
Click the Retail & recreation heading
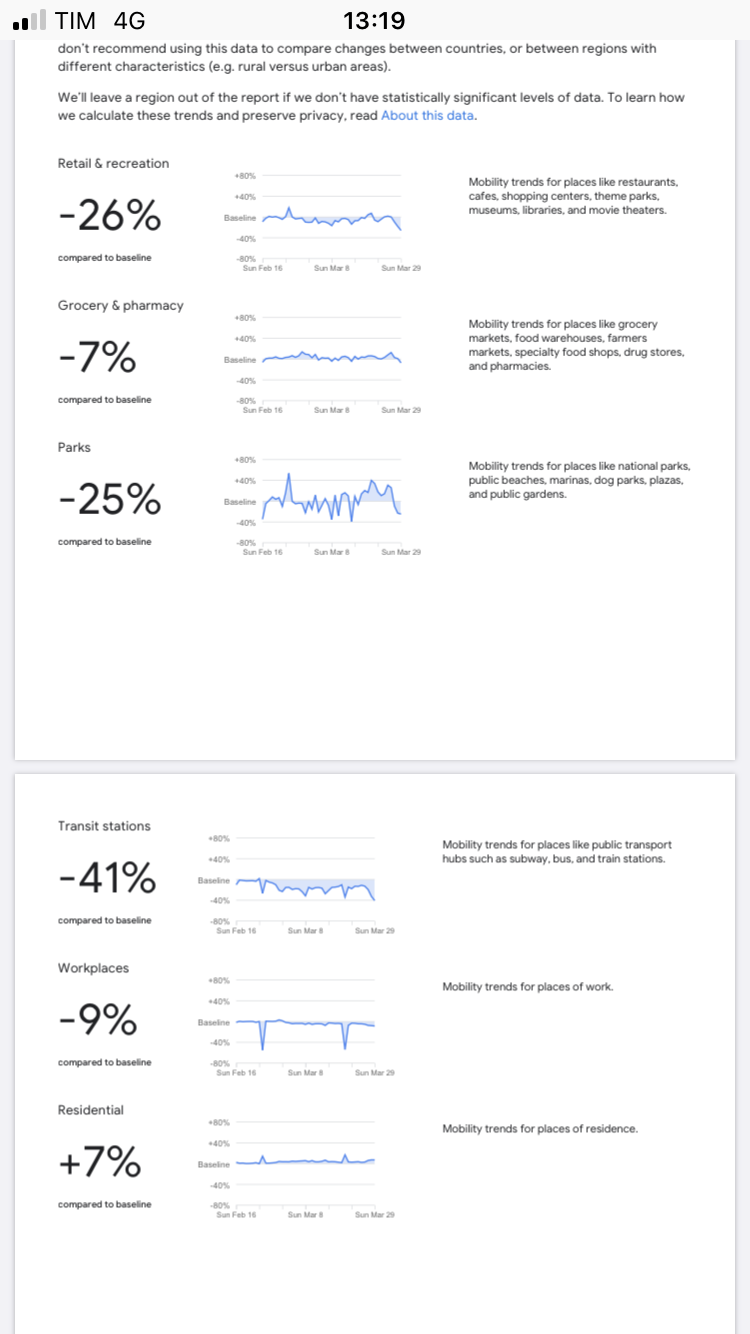tap(113, 163)
